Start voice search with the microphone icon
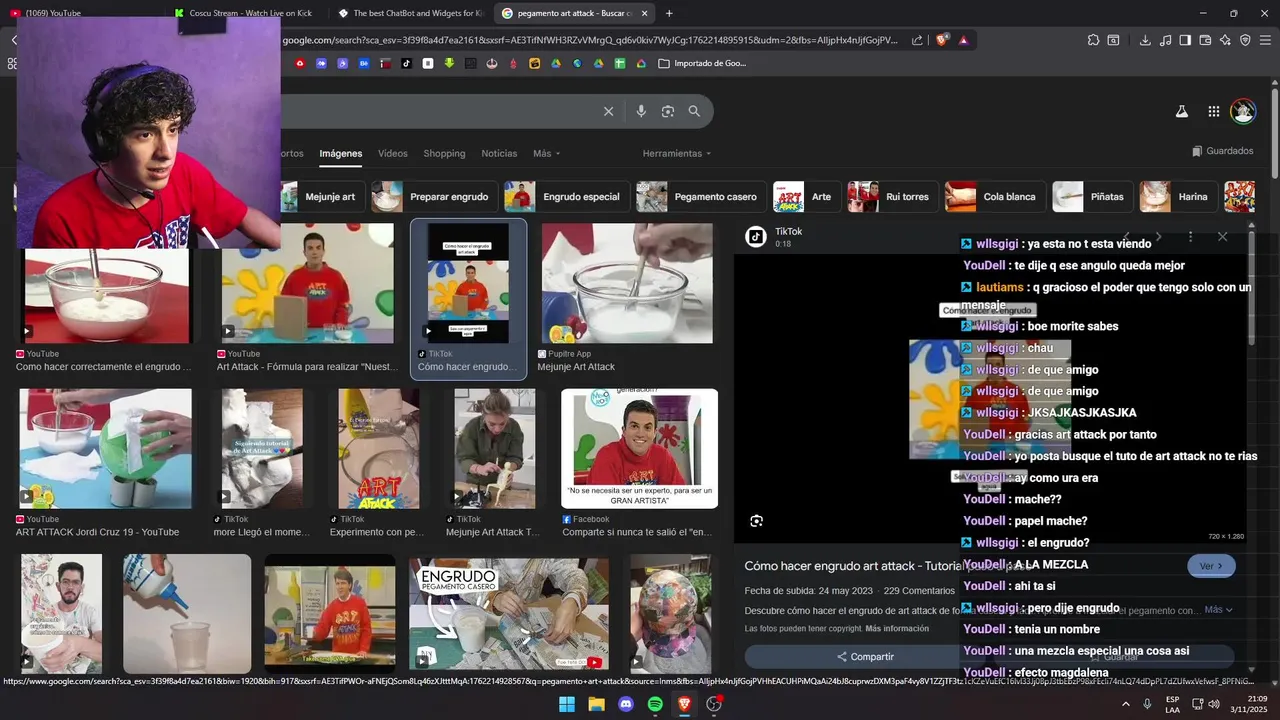Screen dimensions: 1280x720 (641, 111)
